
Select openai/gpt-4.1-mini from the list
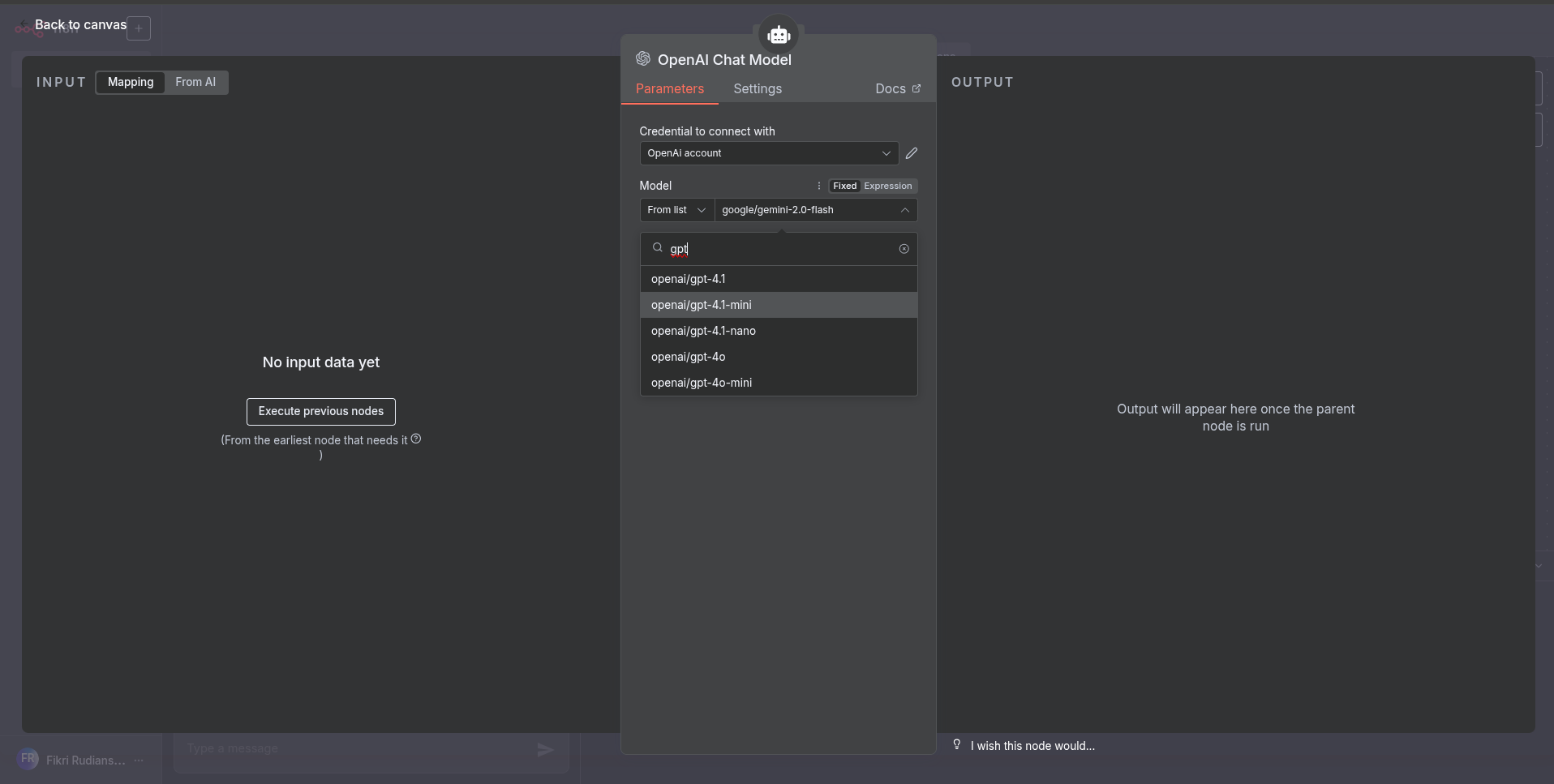coord(779,305)
